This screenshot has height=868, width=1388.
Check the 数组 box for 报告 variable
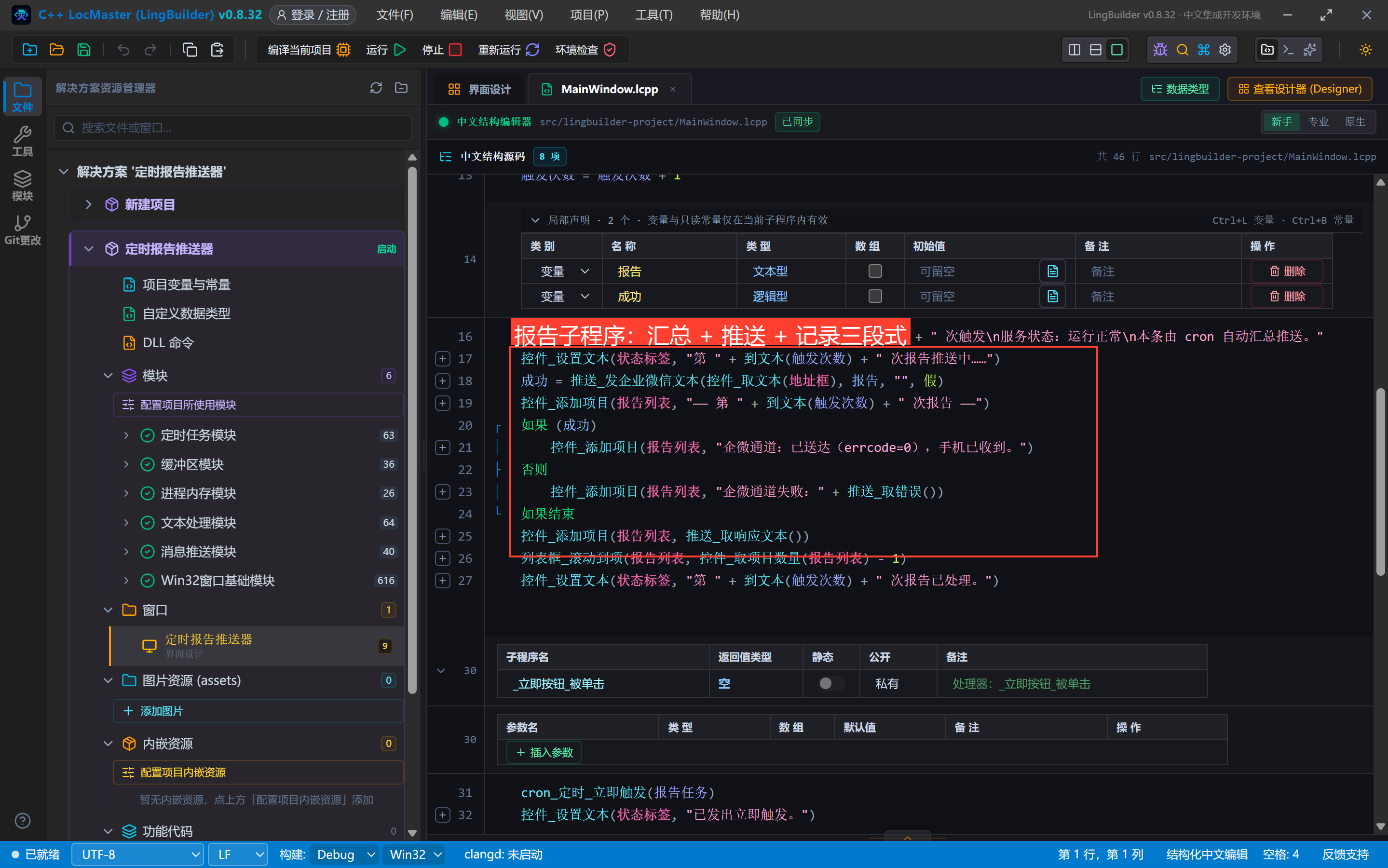click(x=875, y=271)
